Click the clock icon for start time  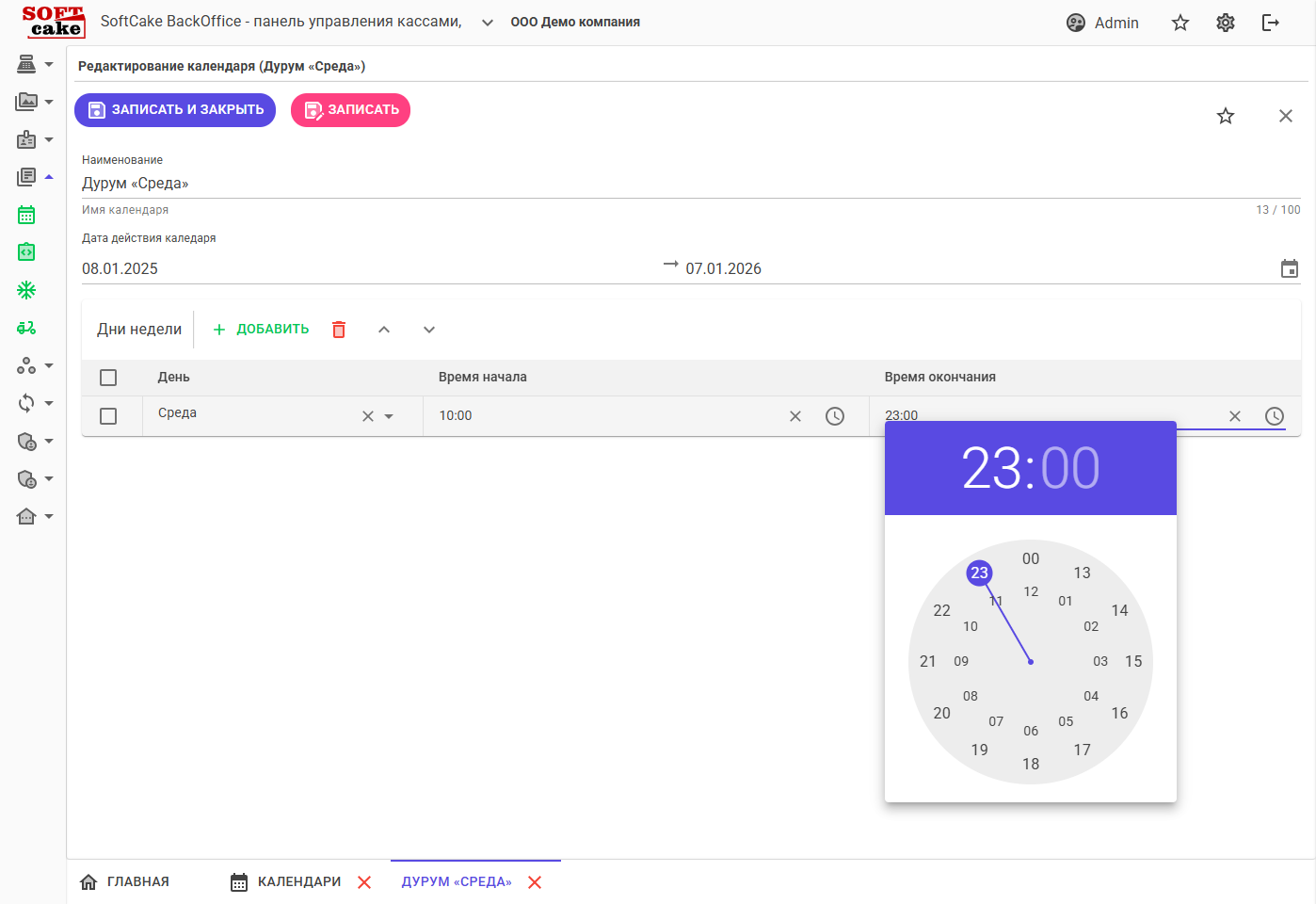tap(834, 416)
